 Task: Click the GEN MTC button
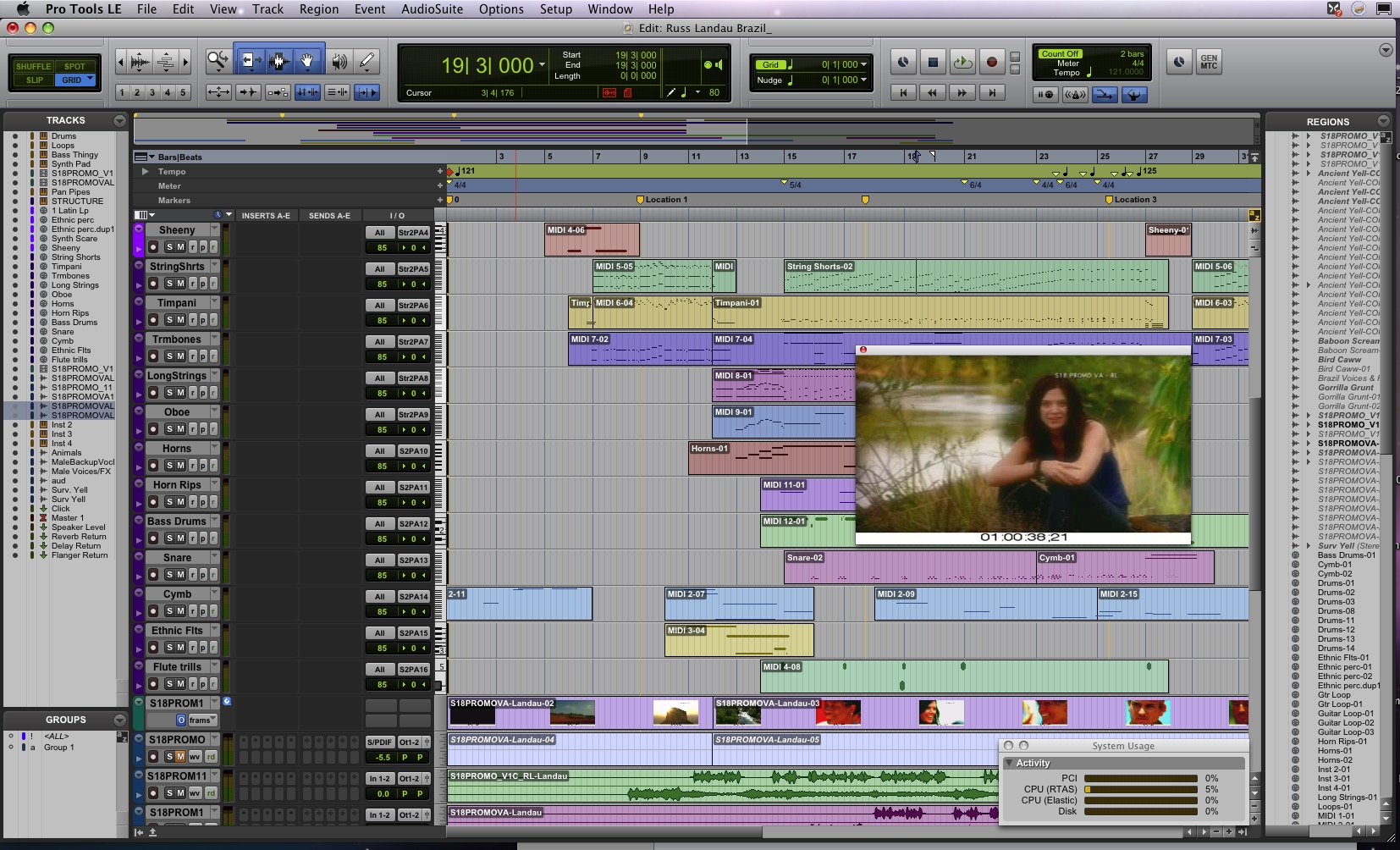tap(1209, 62)
